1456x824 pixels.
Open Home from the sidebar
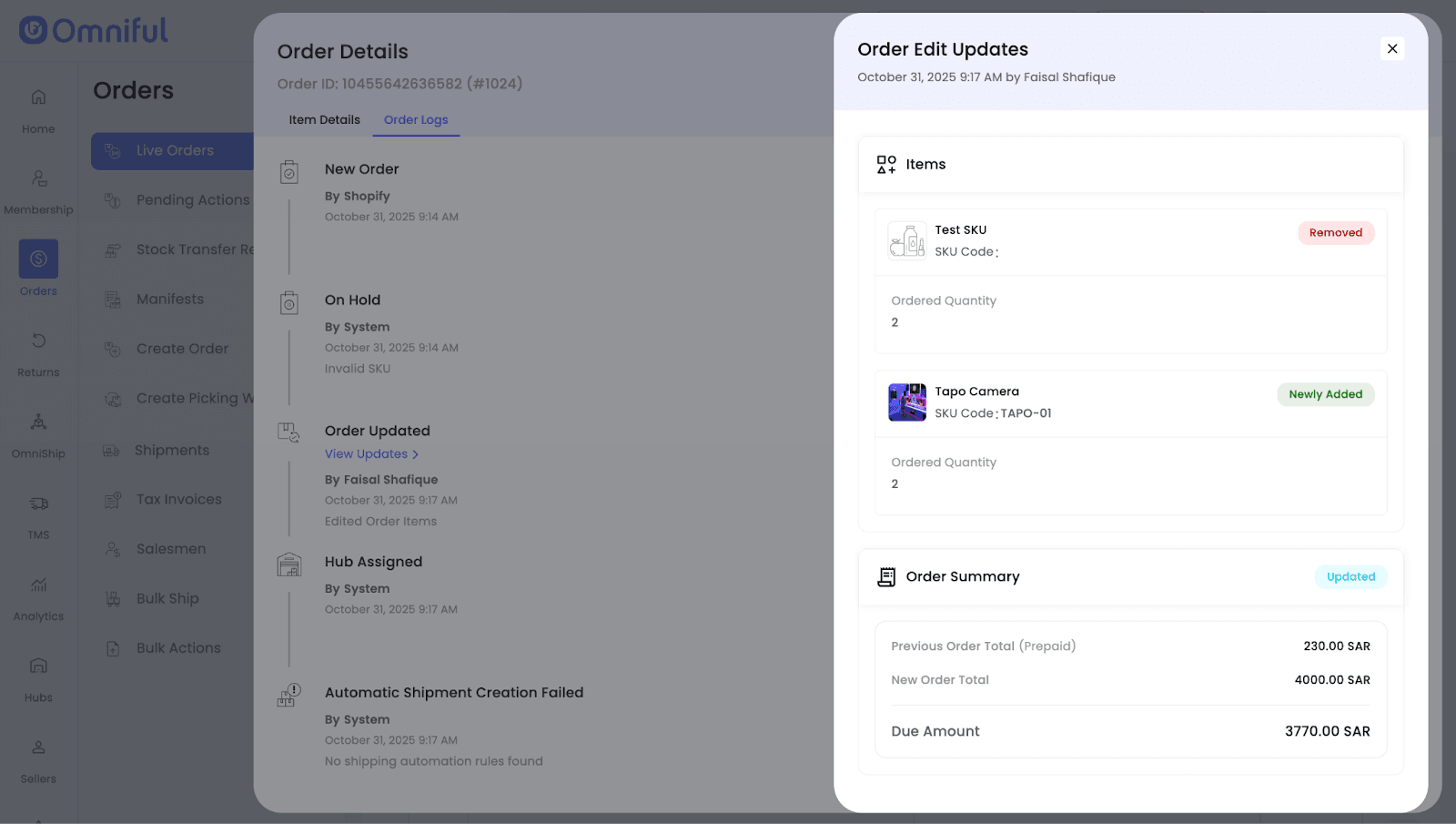tap(38, 97)
